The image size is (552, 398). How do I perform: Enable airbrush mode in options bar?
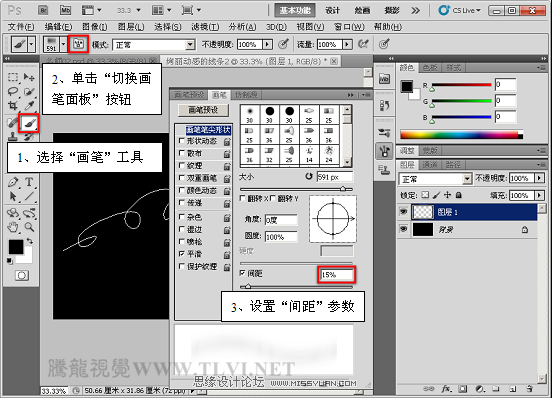pos(363,44)
